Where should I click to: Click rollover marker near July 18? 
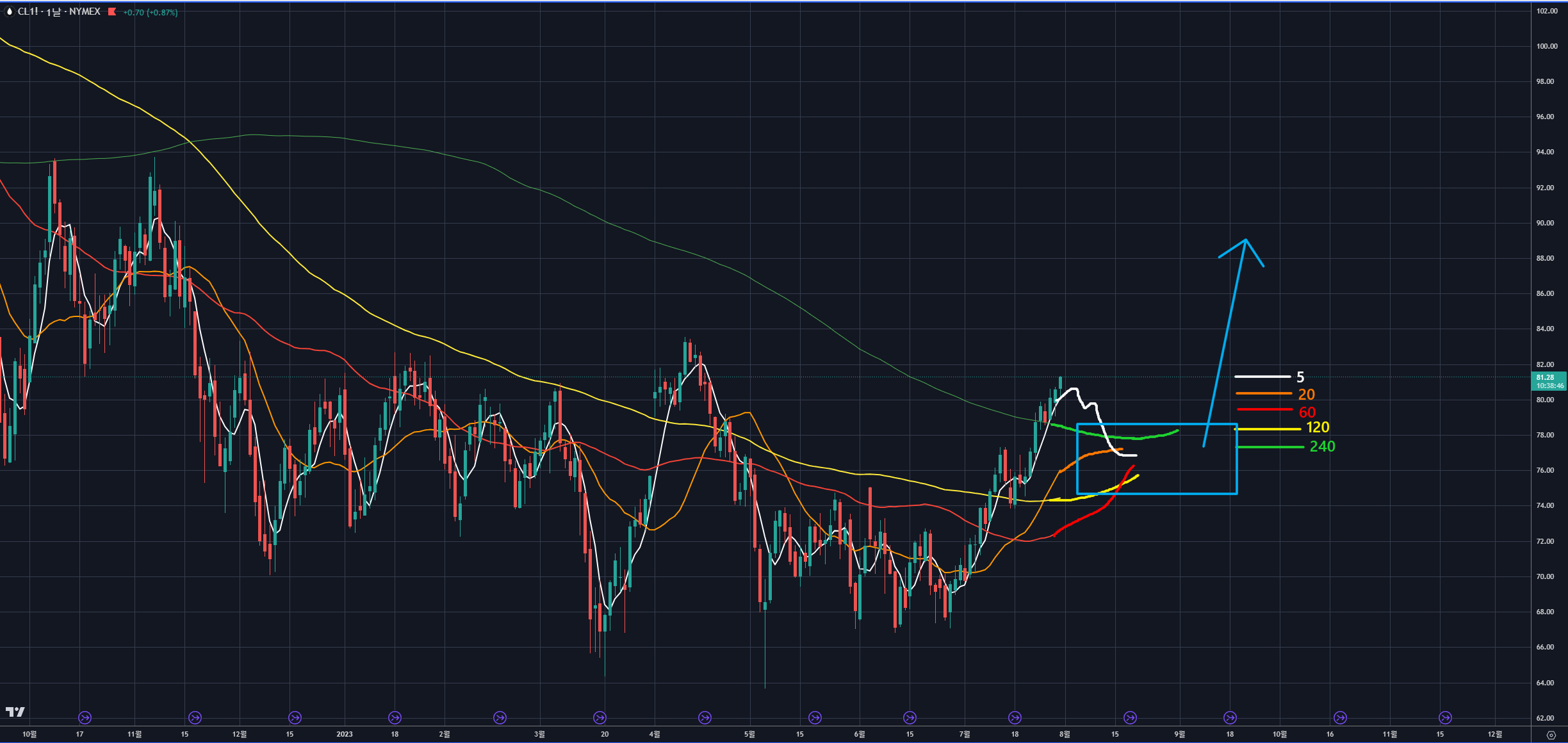[x=1015, y=717]
